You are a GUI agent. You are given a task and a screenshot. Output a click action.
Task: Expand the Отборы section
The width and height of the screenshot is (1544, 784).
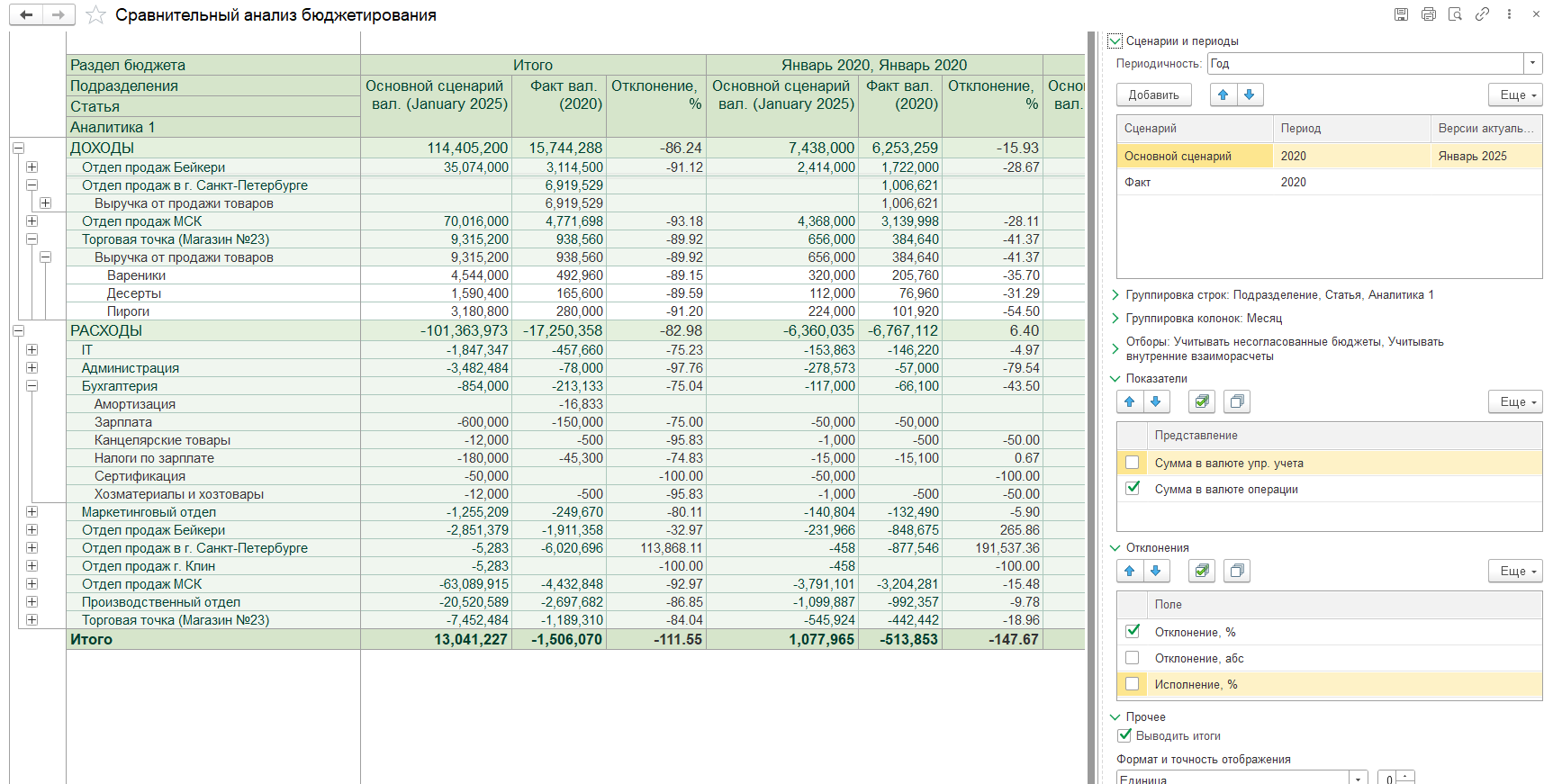1115,347
